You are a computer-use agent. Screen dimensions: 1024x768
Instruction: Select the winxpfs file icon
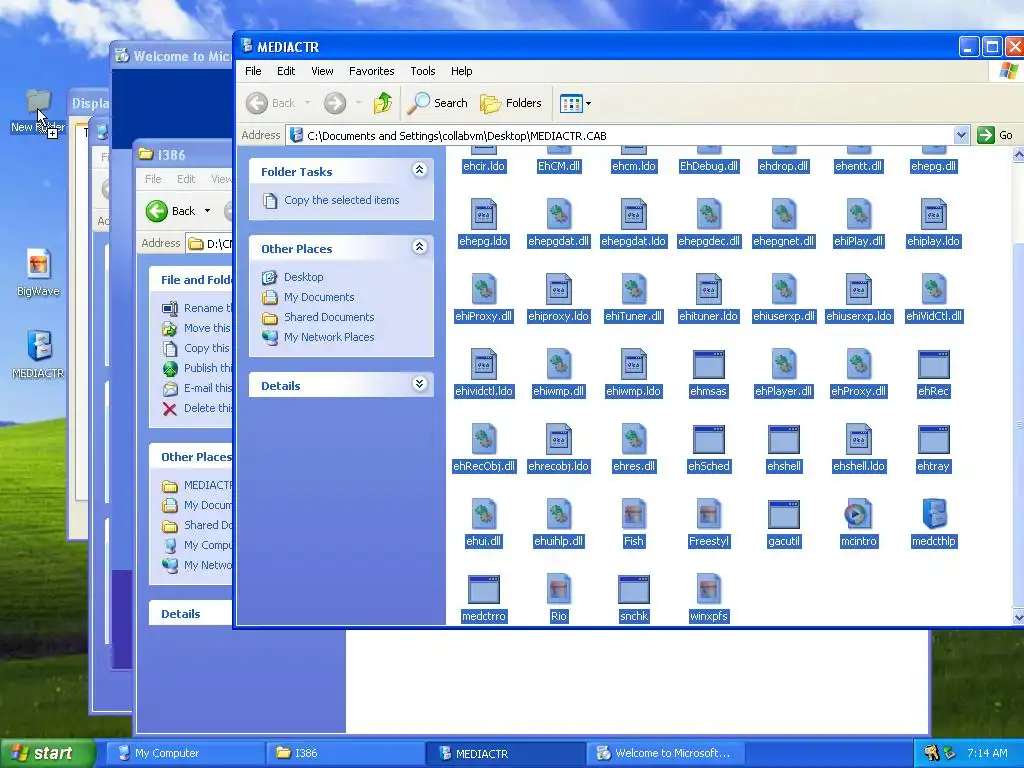click(x=709, y=589)
